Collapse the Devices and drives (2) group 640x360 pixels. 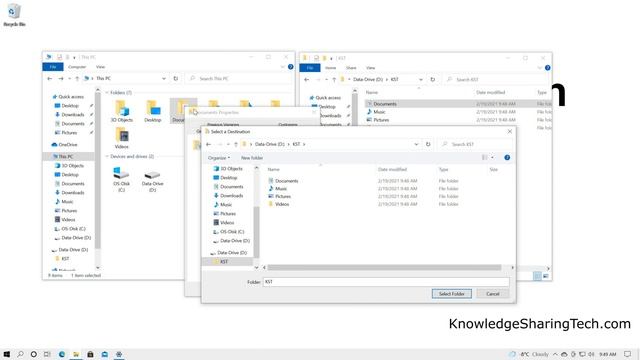[107, 156]
